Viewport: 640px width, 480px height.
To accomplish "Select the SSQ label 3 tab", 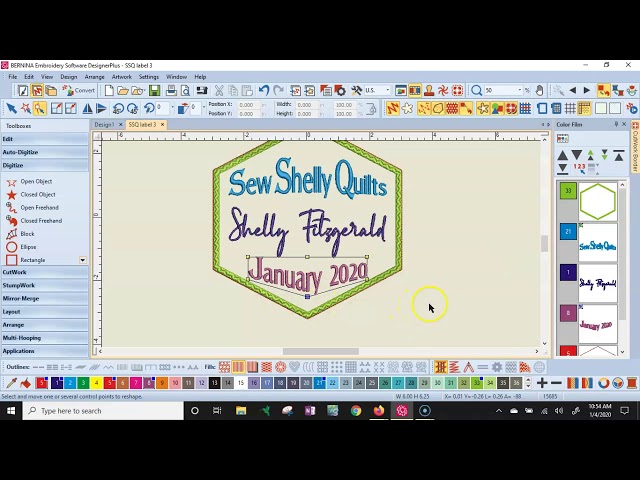I will coord(142,124).
